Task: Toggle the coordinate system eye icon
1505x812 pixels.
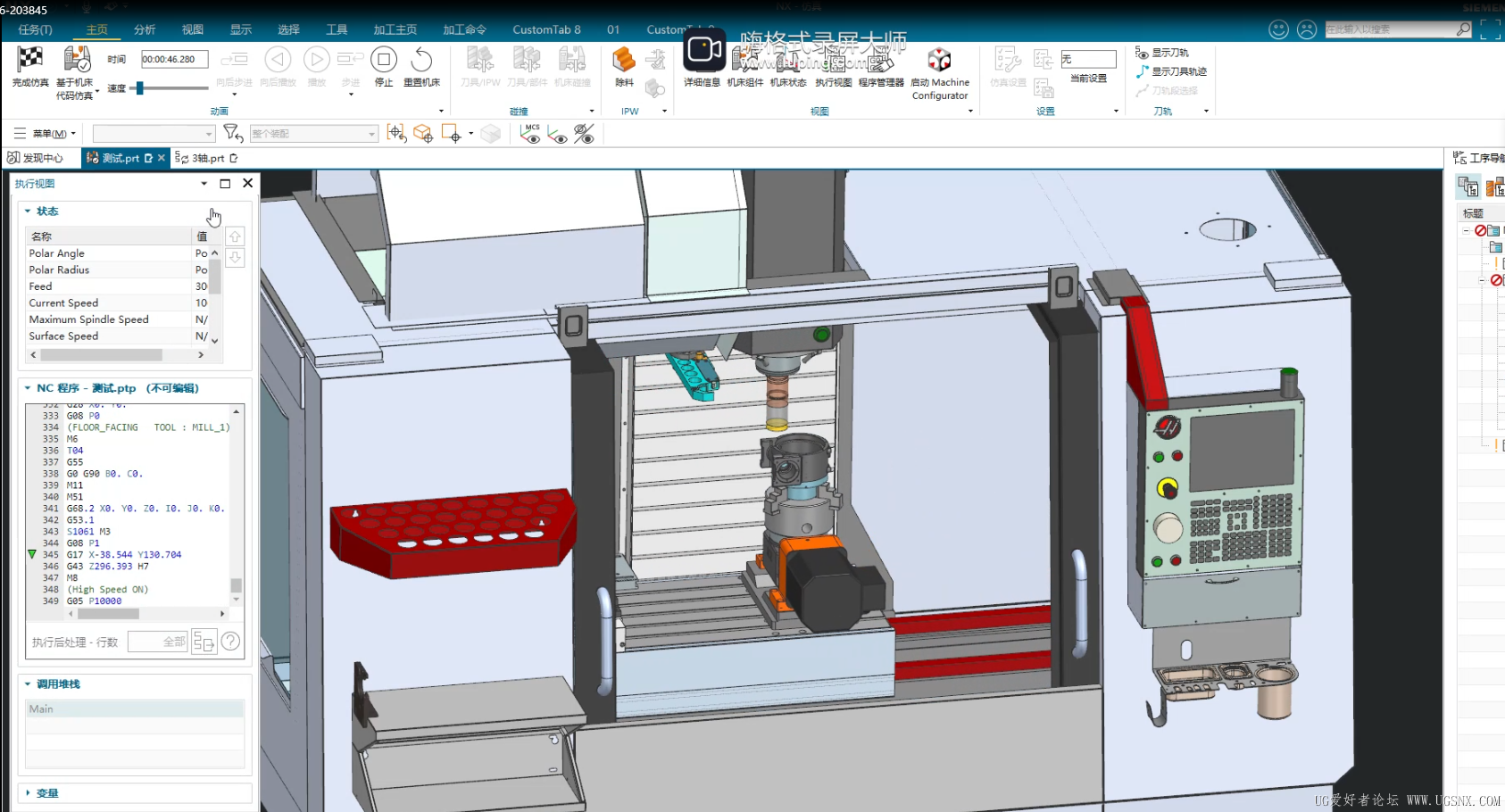Action: pos(557,133)
